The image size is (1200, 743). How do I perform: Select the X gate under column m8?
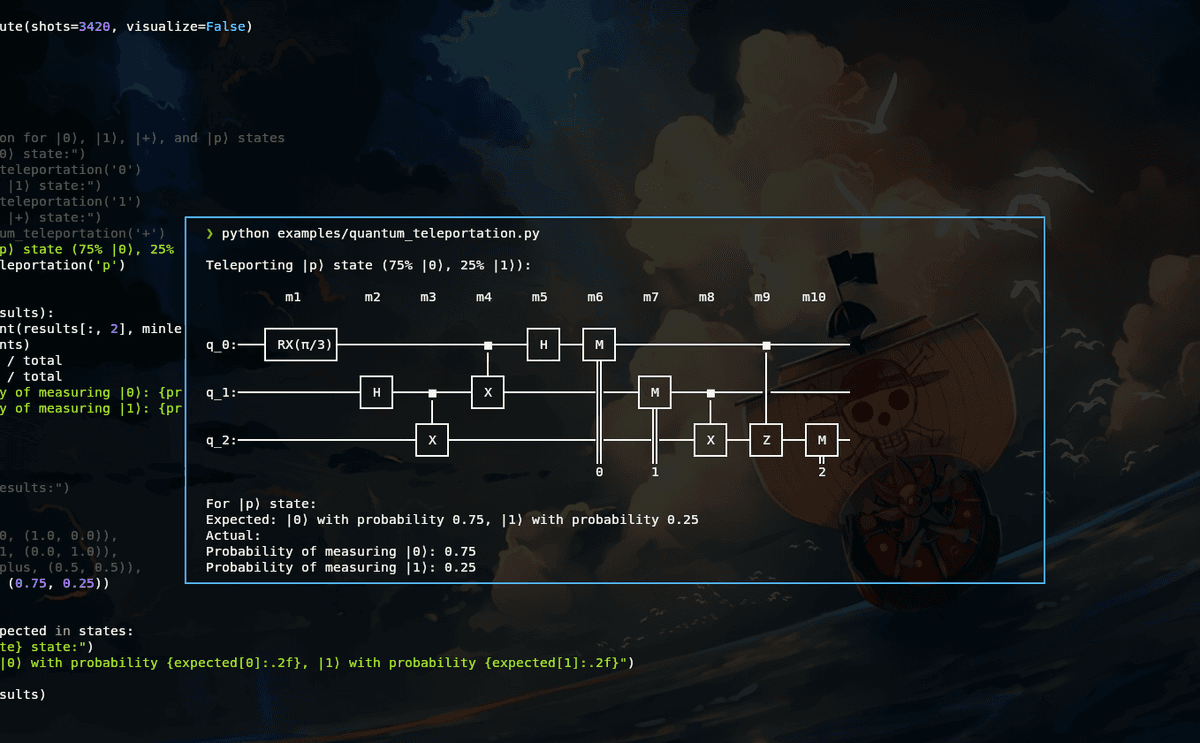coord(710,440)
